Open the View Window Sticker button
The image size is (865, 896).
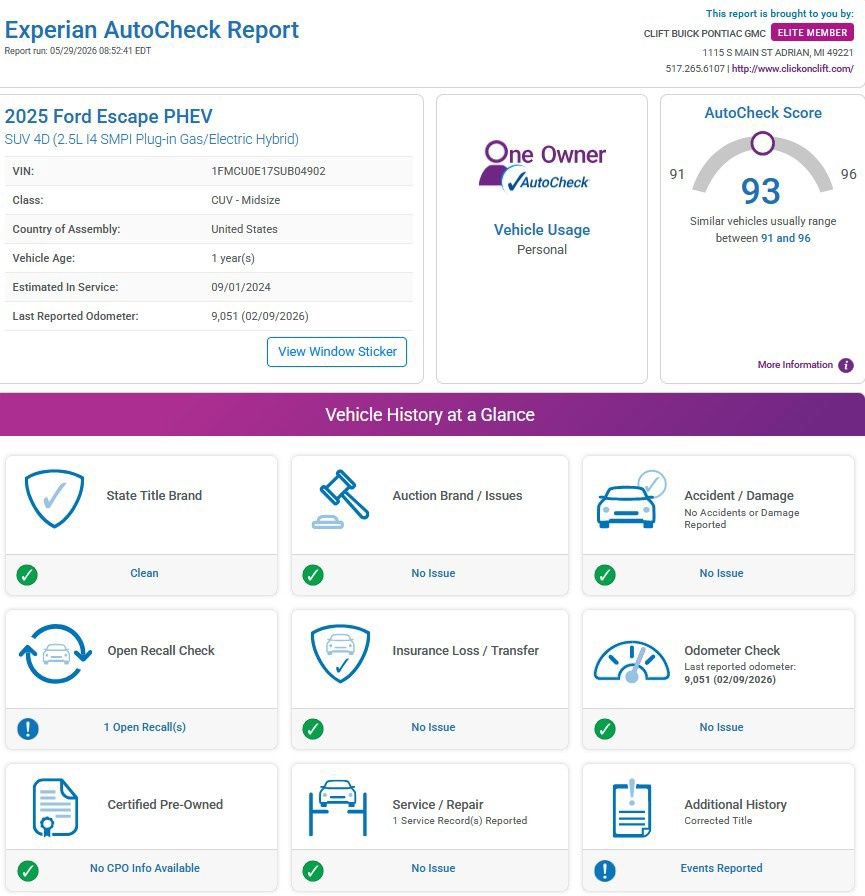coord(337,352)
